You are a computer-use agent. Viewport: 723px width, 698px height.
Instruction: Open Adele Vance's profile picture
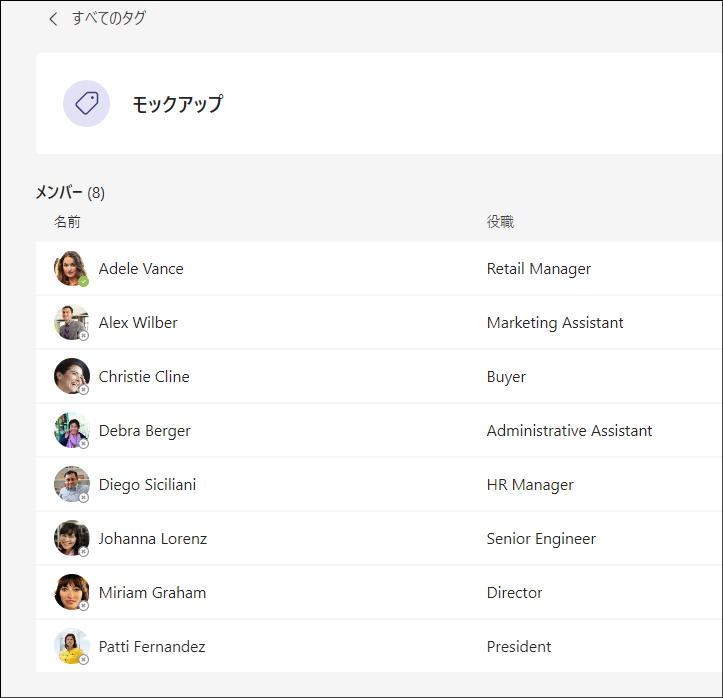click(71, 268)
